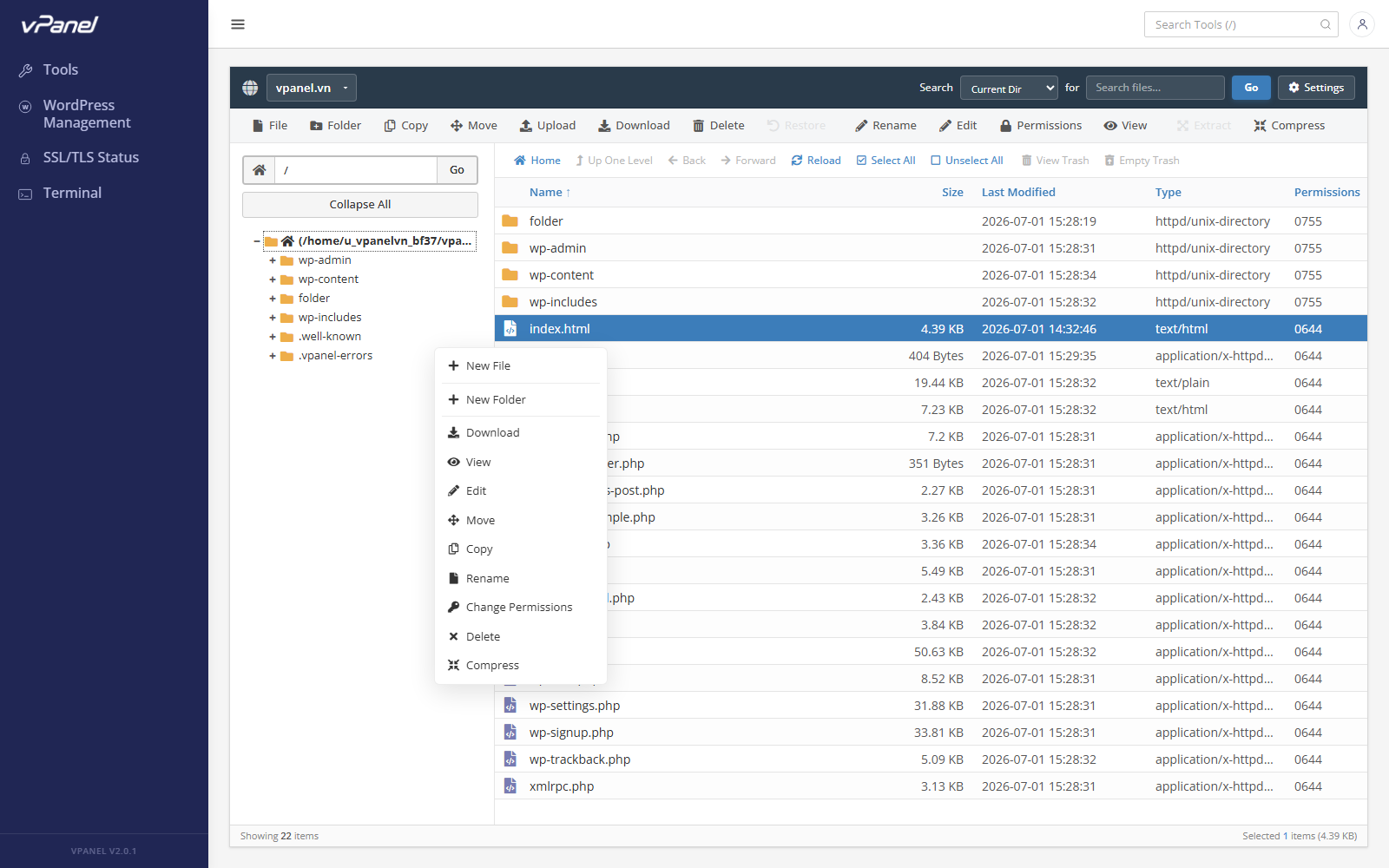Create a new File from the toolbar
Viewport: 1389px width, 868px height.
(x=270, y=126)
